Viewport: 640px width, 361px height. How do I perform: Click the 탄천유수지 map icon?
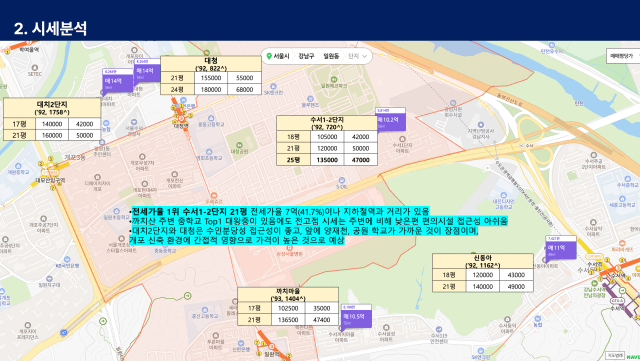552,45
